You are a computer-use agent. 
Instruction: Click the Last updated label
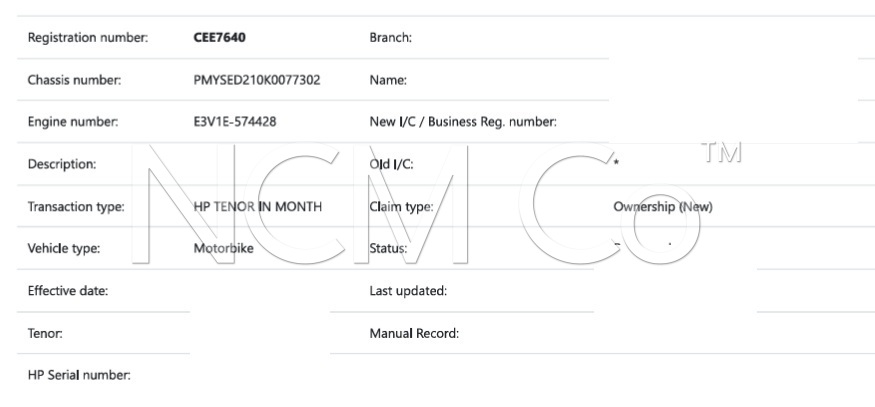click(x=408, y=291)
